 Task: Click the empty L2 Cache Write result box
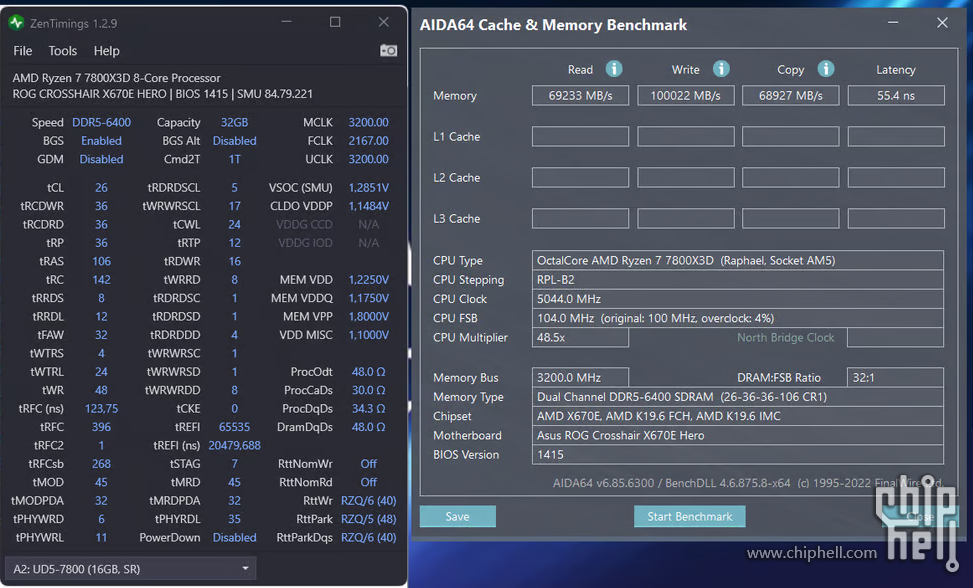pos(686,177)
